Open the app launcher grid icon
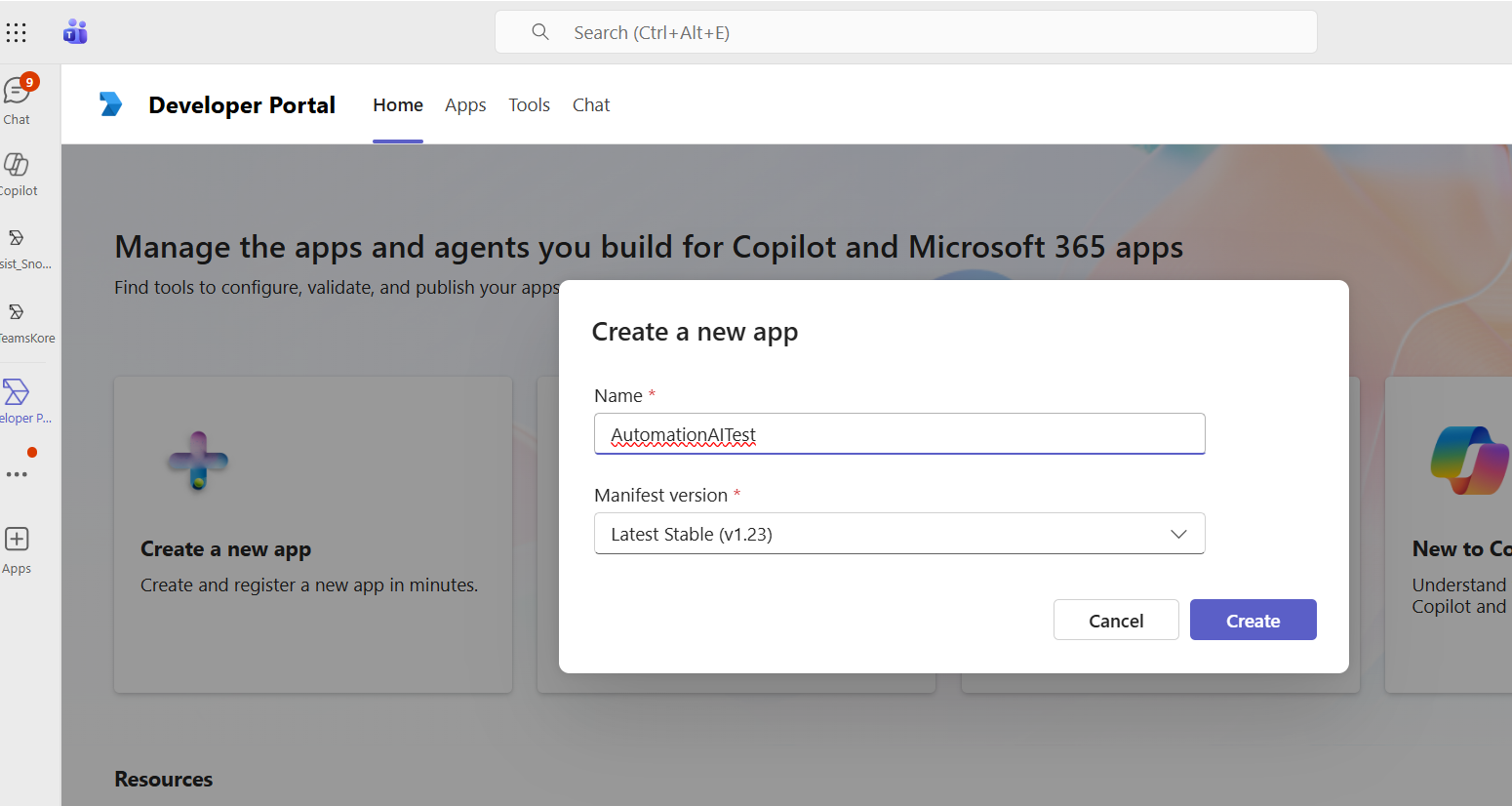 tap(17, 33)
